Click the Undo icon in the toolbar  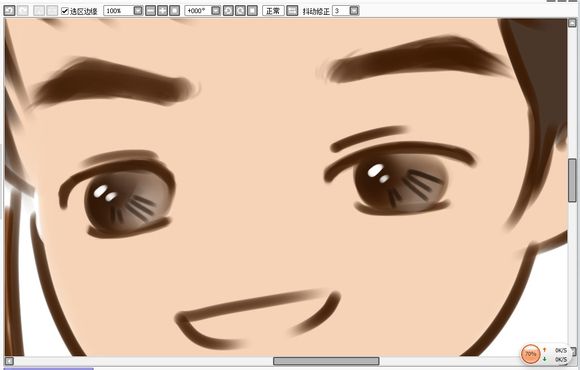[9, 10]
